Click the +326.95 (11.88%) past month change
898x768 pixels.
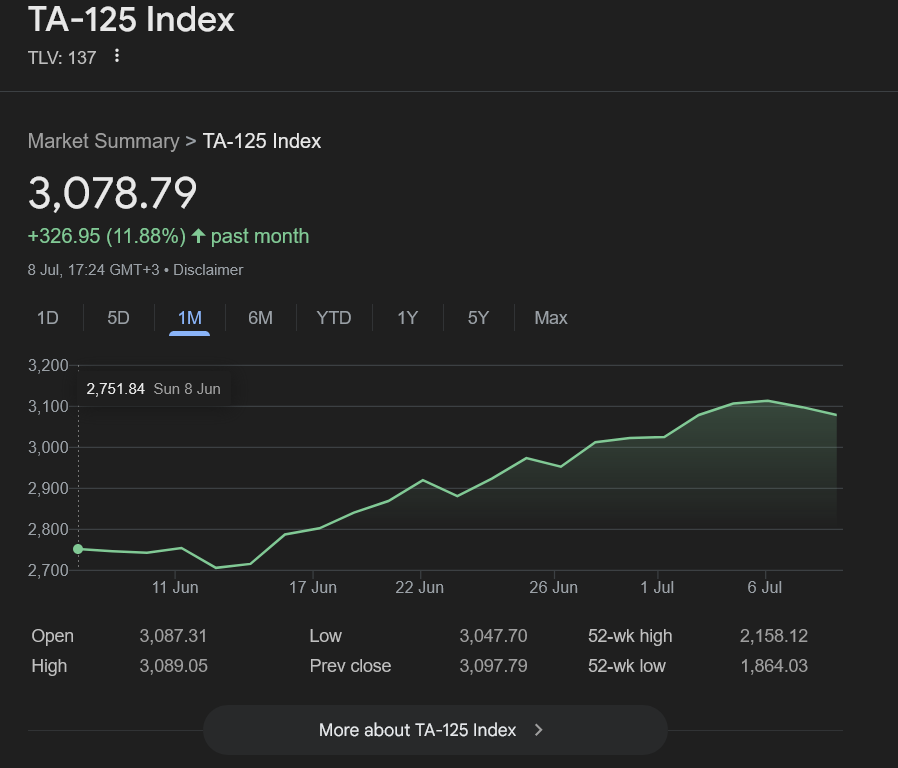tap(168, 236)
